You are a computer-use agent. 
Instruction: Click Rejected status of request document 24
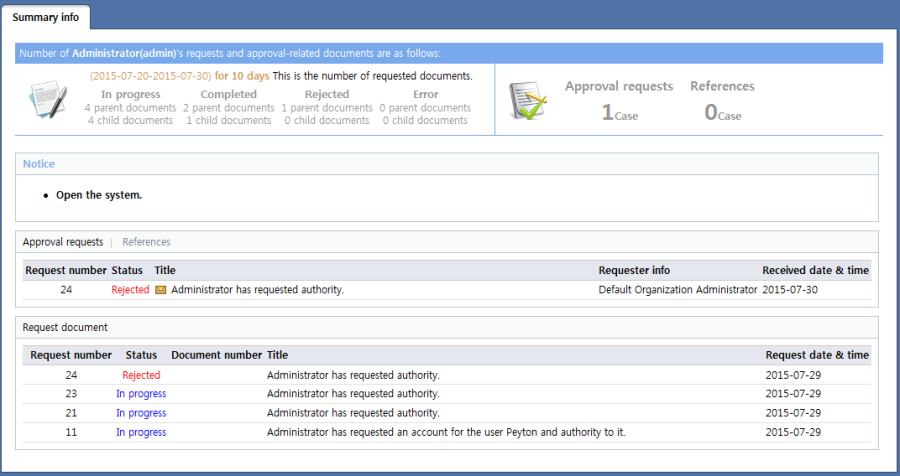141,375
